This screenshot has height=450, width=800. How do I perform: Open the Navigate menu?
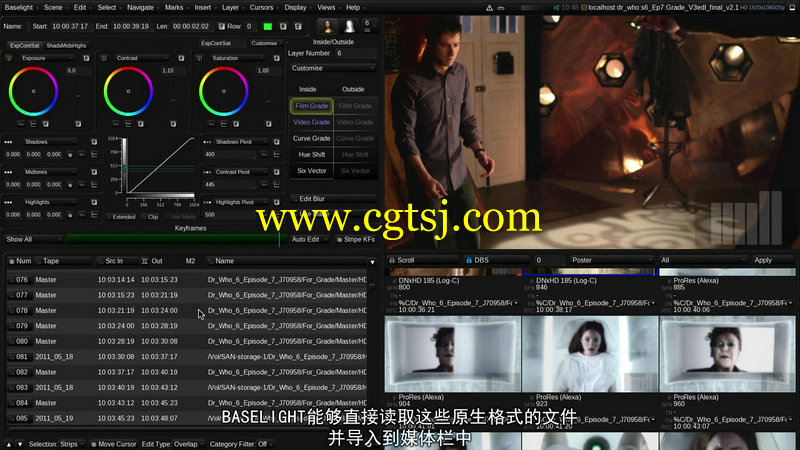[140, 8]
